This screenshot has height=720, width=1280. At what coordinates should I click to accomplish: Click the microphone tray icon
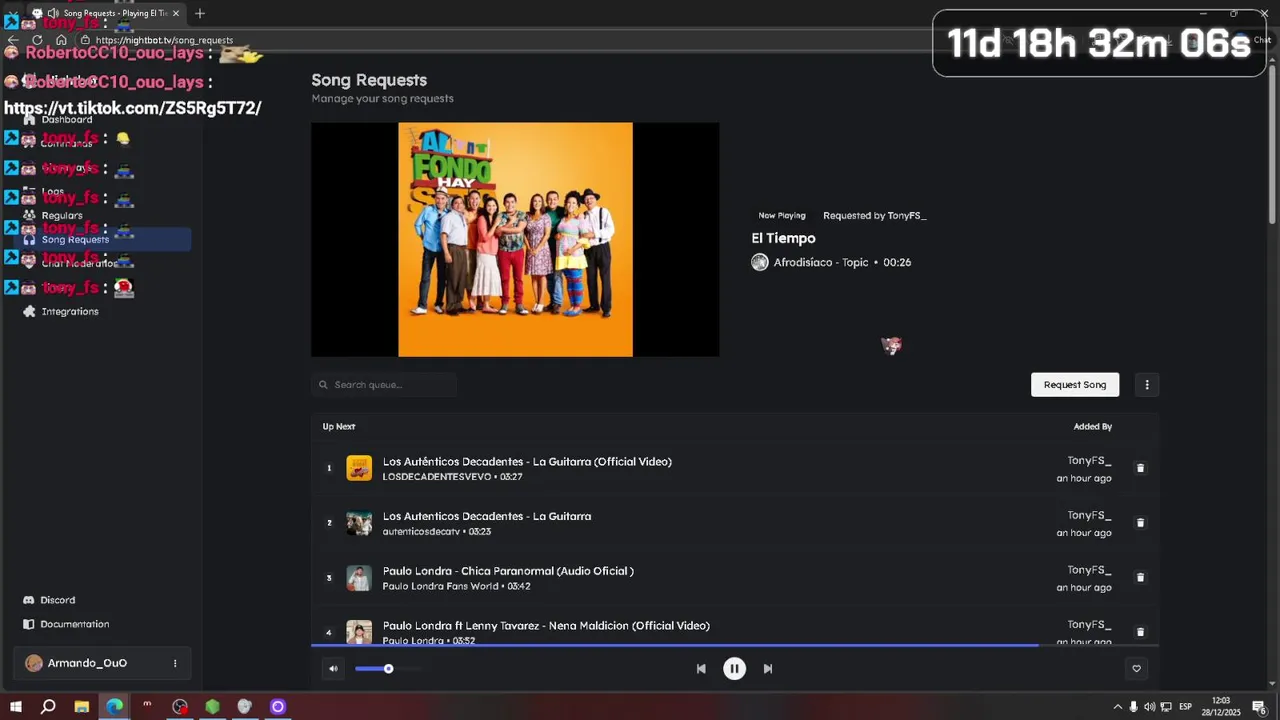point(1133,707)
